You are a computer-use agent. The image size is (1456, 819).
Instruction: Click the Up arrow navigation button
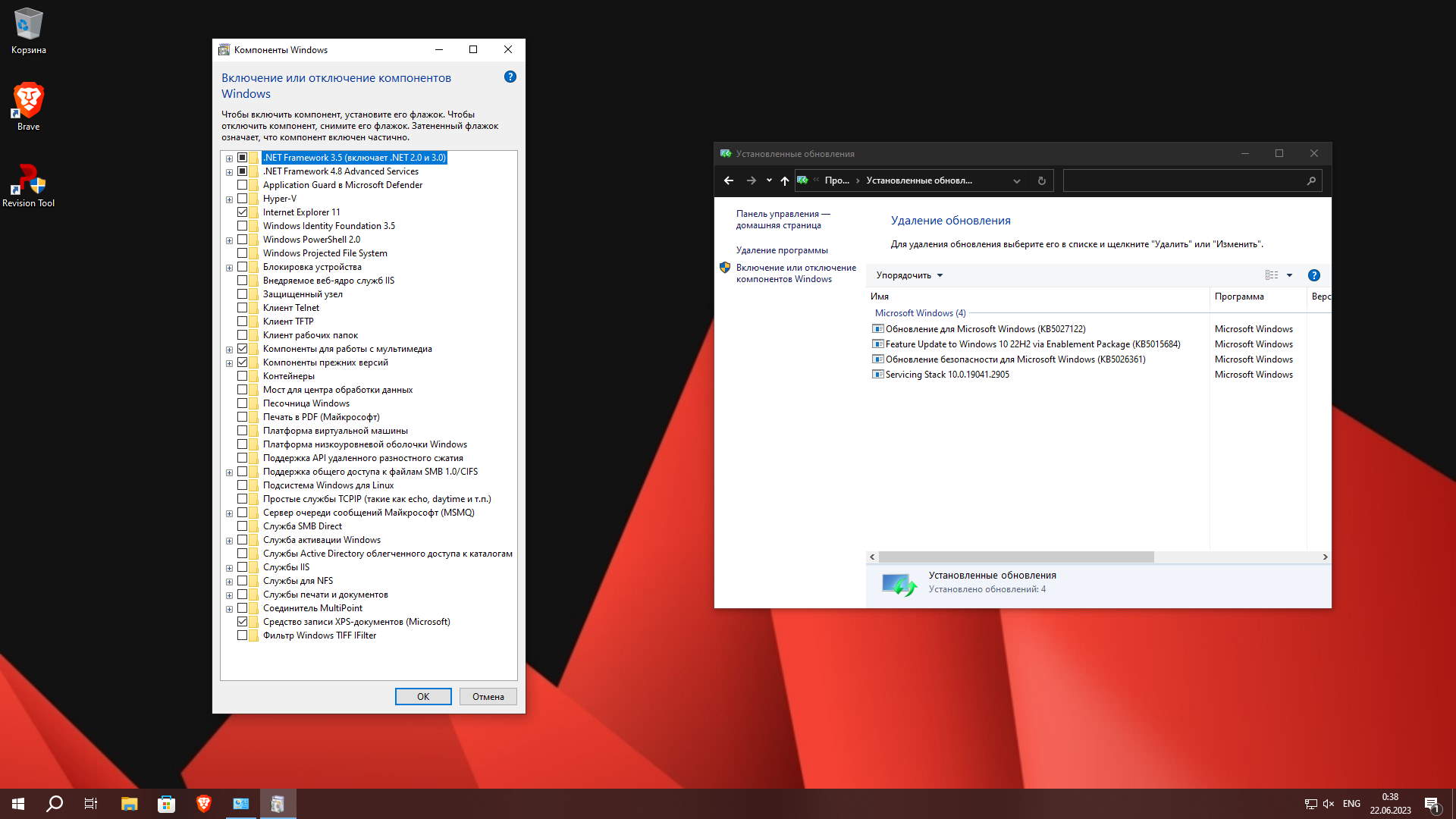pyautogui.click(x=785, y=180)
